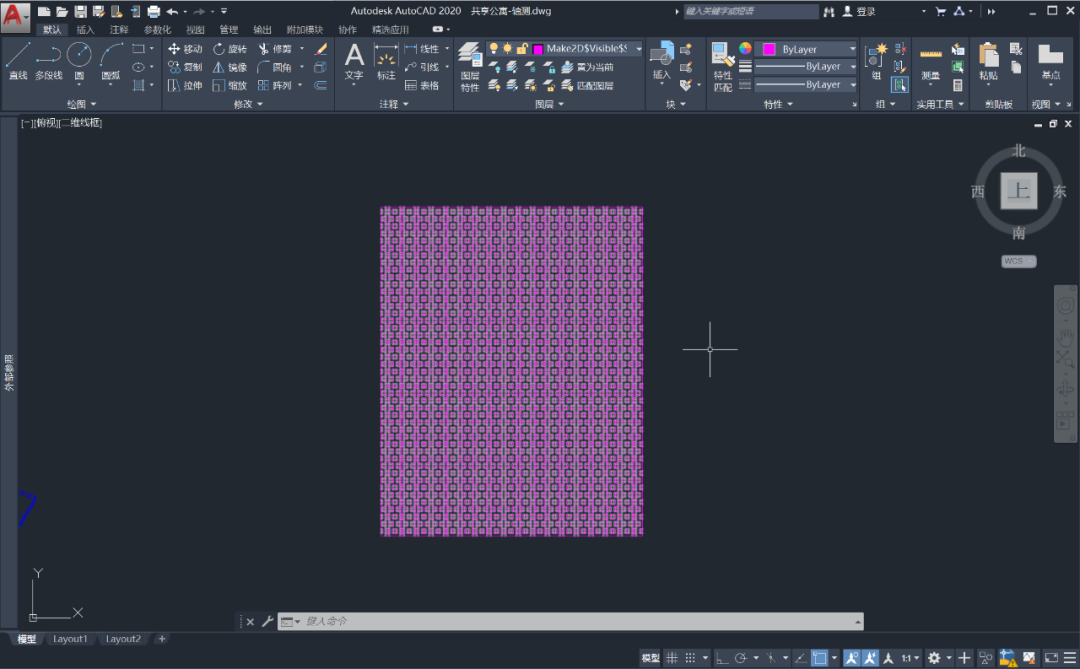
Task: Click the Plot/print icon in quick access
Action: [x=154, y=11]
